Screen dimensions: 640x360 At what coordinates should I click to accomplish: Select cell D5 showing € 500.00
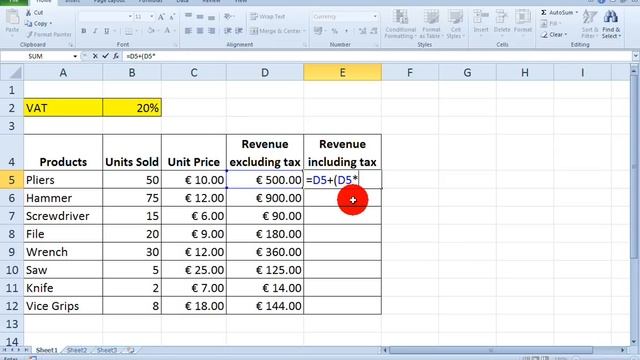click(265, 180)
